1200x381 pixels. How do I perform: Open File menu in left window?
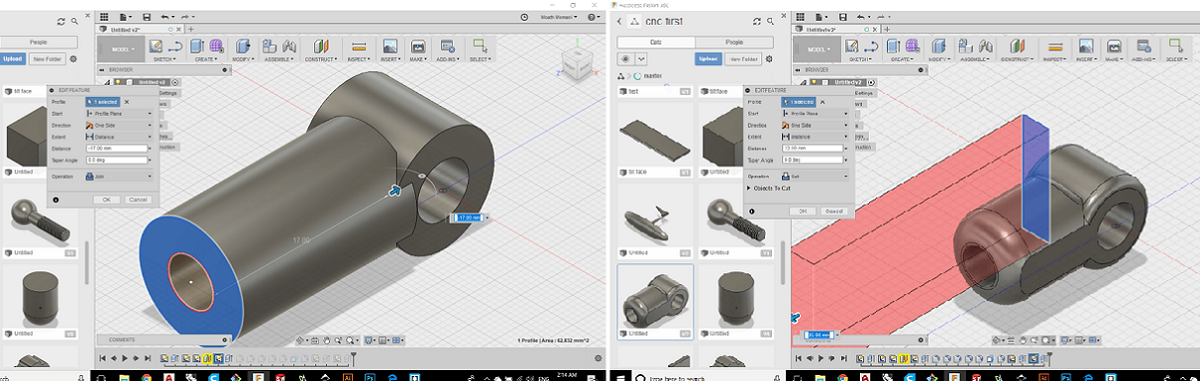point(125,18)
